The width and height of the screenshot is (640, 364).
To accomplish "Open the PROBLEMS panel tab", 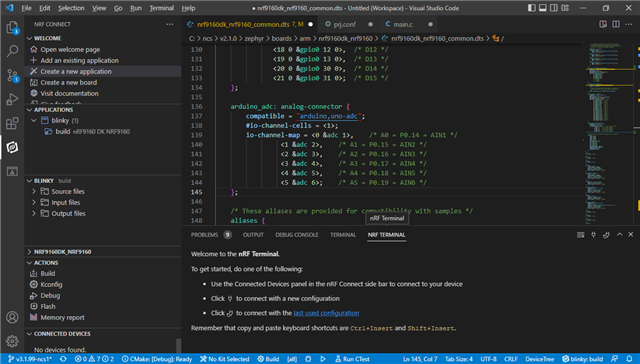I will pos(204,235).
